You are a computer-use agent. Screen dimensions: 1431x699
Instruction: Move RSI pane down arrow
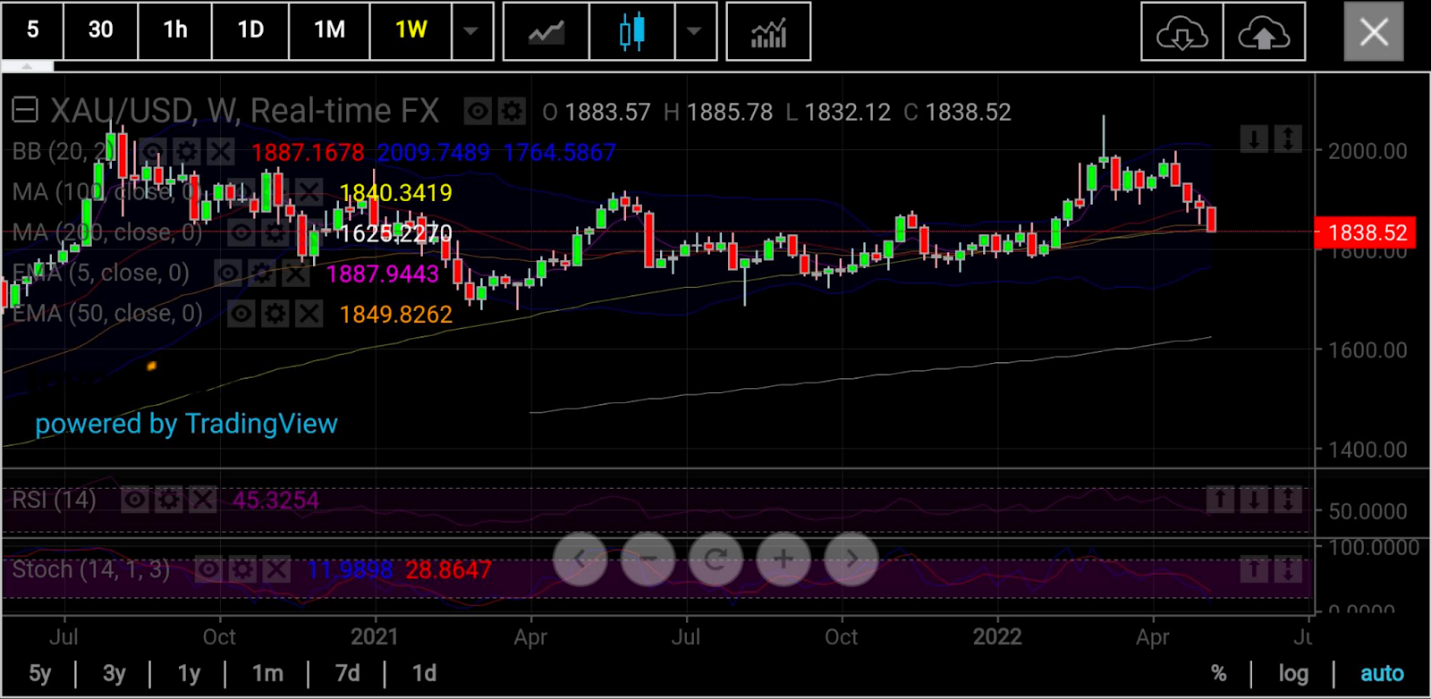pos(1254,499)
